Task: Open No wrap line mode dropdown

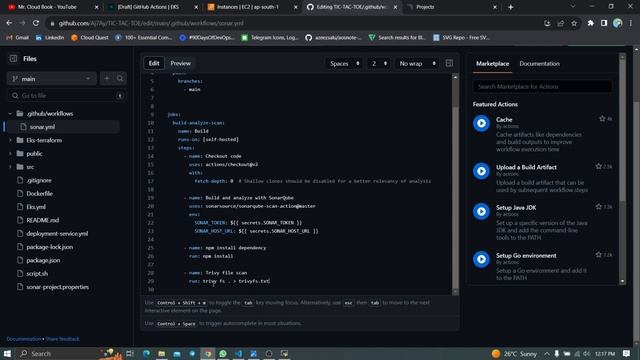Action: click(417, 63)
